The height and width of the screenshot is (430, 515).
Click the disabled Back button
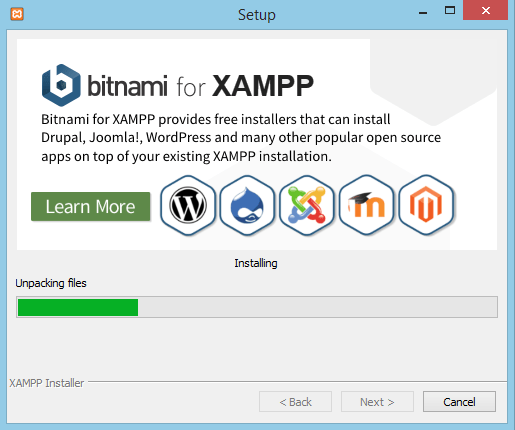[295, 402]
